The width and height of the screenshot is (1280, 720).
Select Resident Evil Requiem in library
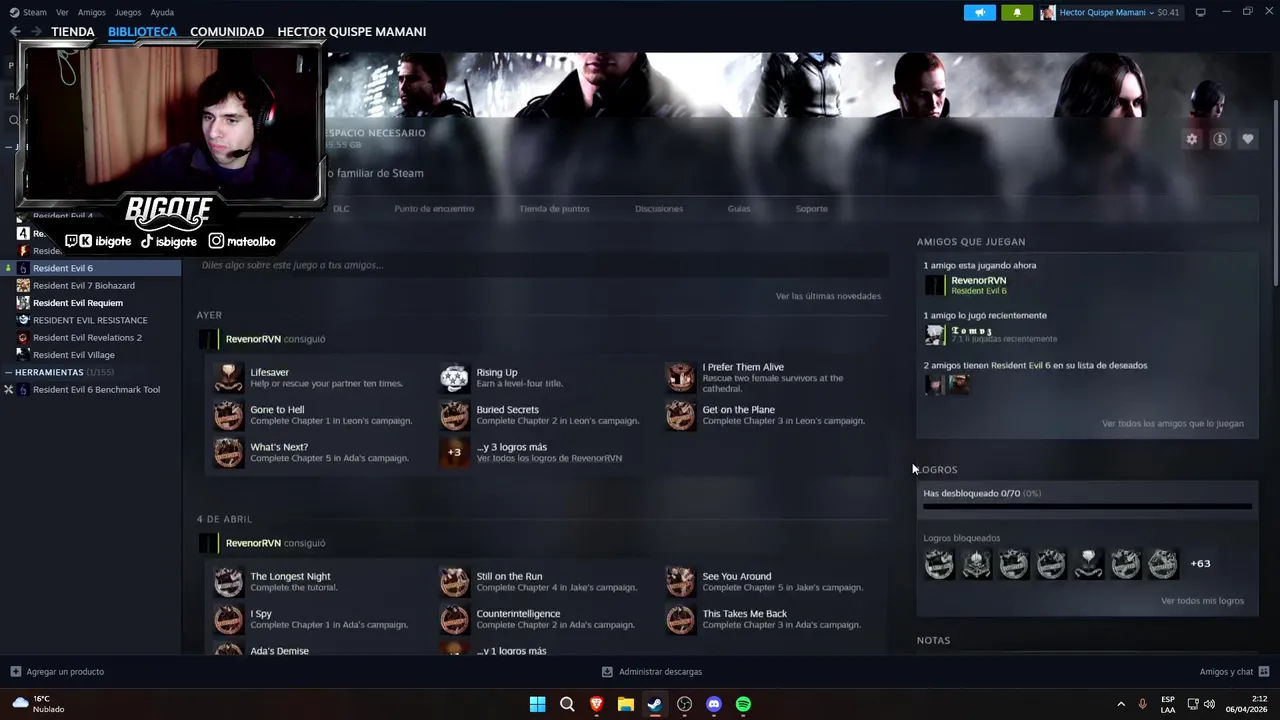(78, 303)
